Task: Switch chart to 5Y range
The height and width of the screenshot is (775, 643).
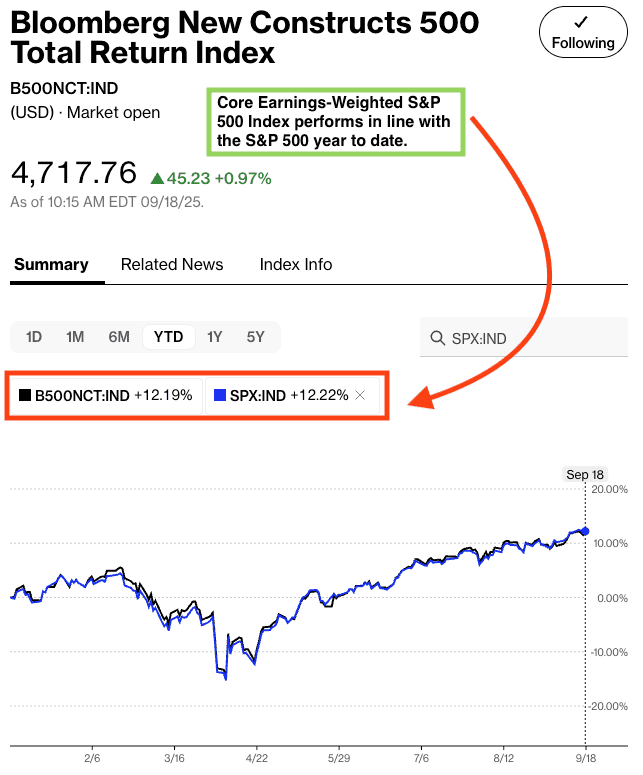Action: pyautogui.click(x=256, y=337)
